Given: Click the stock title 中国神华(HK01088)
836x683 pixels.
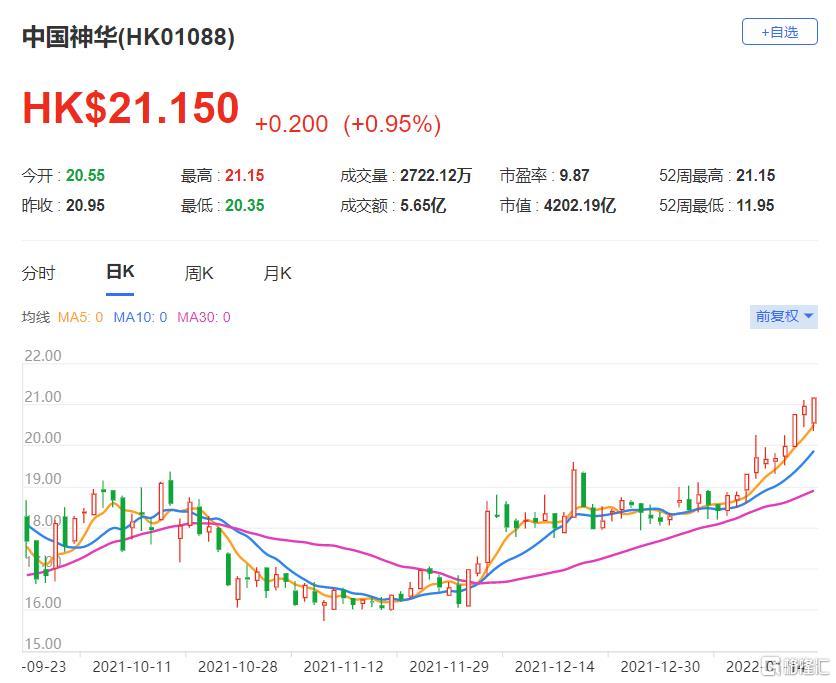Looking at the screenshot, I should [128, 37].
